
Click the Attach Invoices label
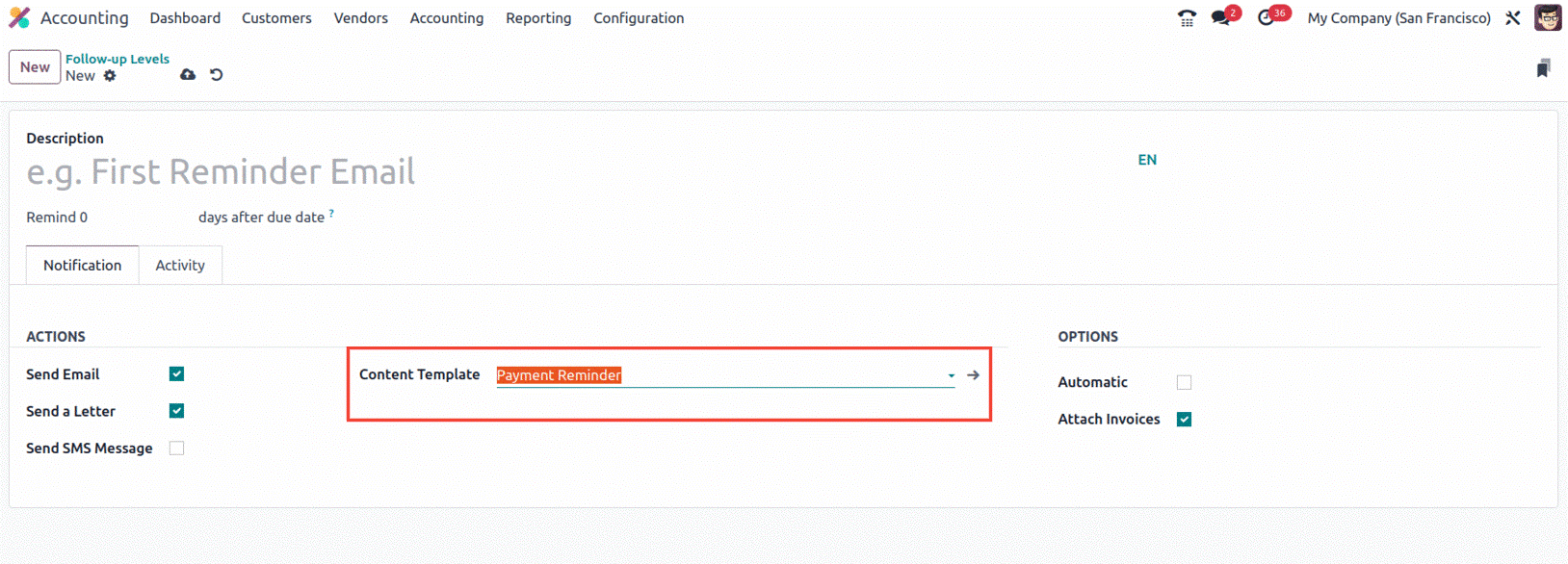tap(1109, 420)
